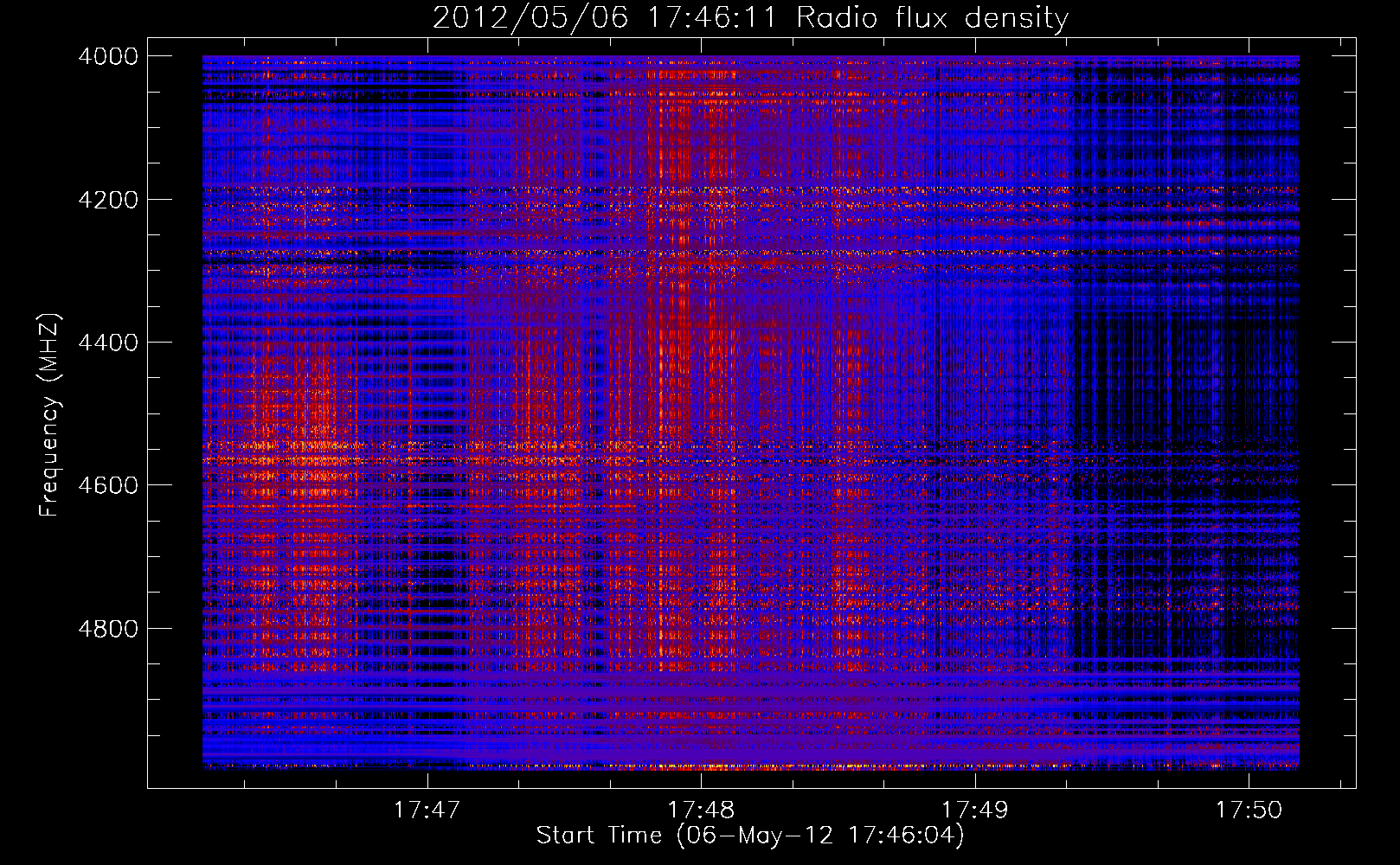
Task: Click the 'Start Time (06-May-12 17:46:04)' label
Action: pyautogui.click(x=750, y=836)
